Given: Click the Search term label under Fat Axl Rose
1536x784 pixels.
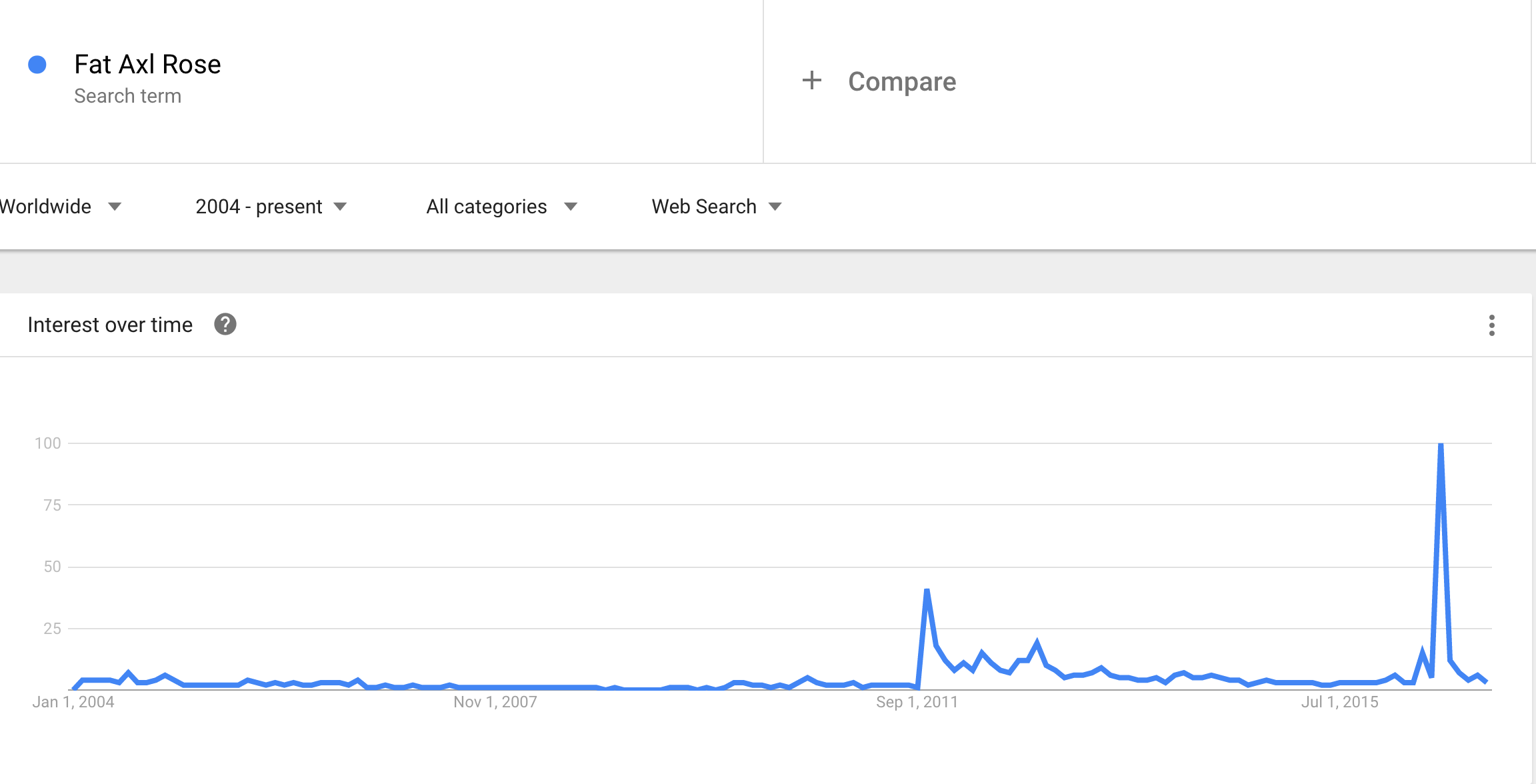Looking at the screenshot, I should [x=127, y=96].
